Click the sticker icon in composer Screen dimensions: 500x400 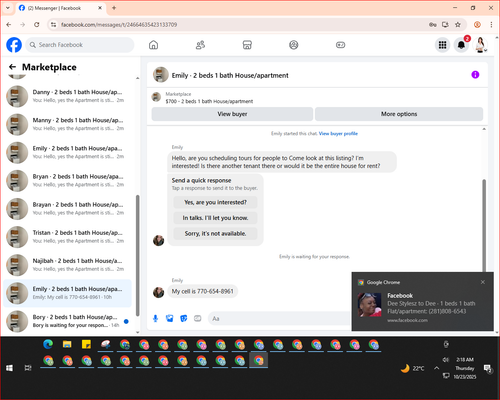pos(184,319)
